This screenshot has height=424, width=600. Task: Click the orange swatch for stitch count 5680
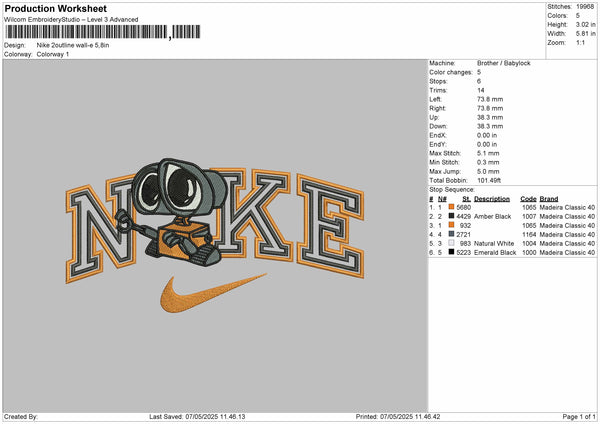(x=452, y=207)
